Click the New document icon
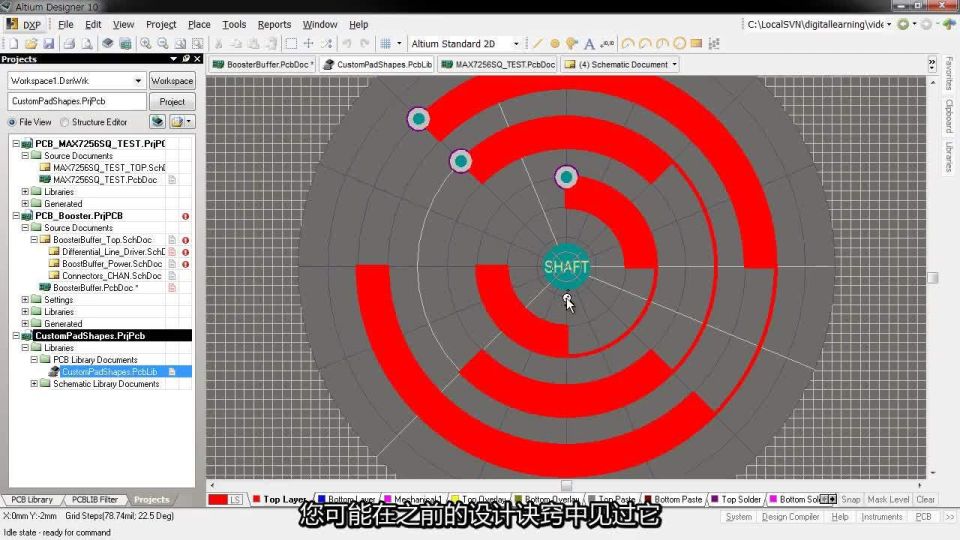Screen dimensions: 960x540 pyautogui.click(x=13, y=44)
